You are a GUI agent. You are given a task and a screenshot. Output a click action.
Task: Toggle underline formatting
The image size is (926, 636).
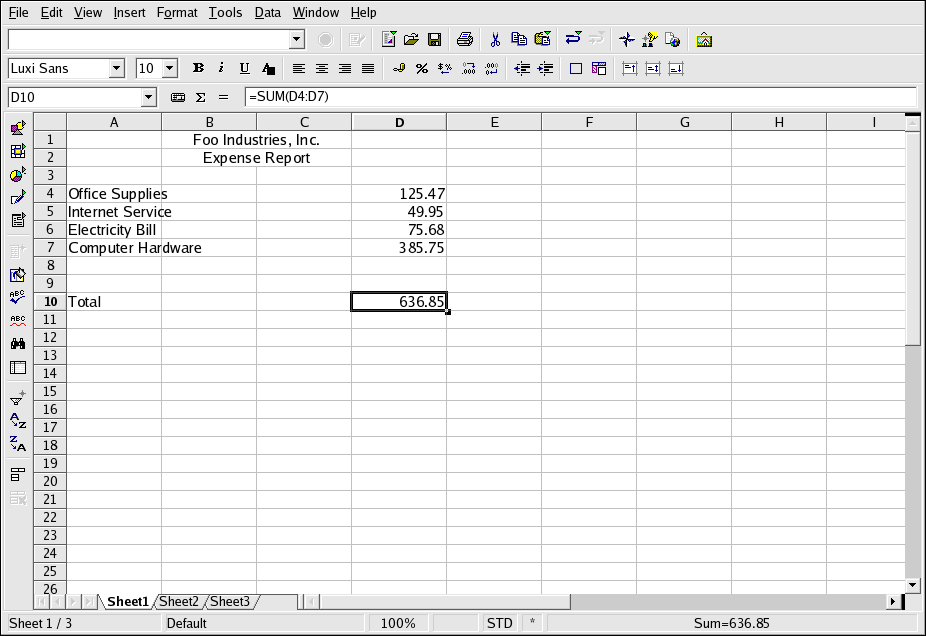click(244, 69)
